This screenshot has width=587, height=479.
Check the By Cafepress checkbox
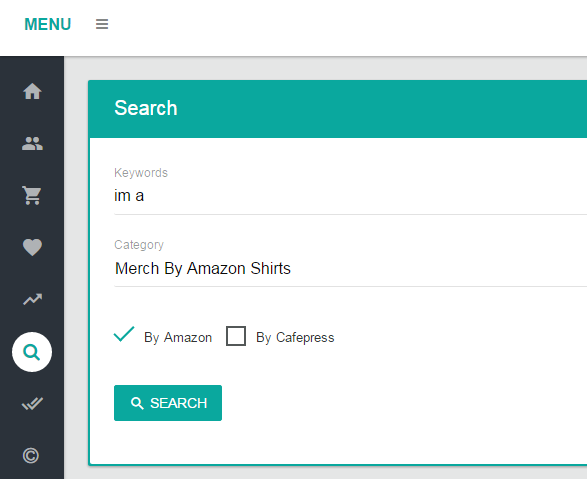pyautogui.click(x=236, y=336)
